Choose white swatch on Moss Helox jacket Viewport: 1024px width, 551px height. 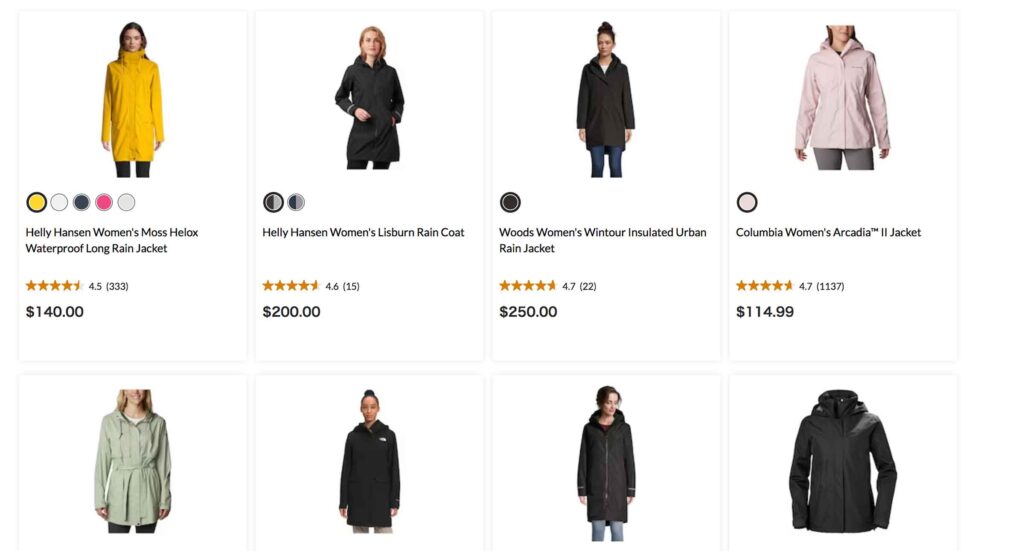coord(59,202)
